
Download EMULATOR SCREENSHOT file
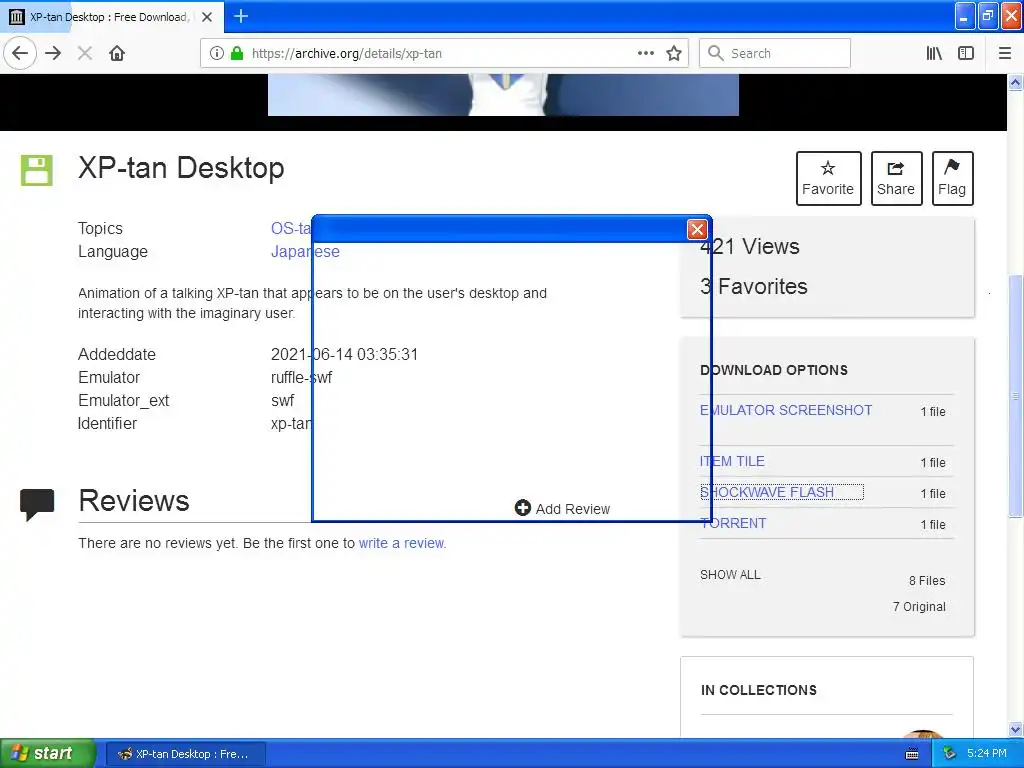click(786, 410)
